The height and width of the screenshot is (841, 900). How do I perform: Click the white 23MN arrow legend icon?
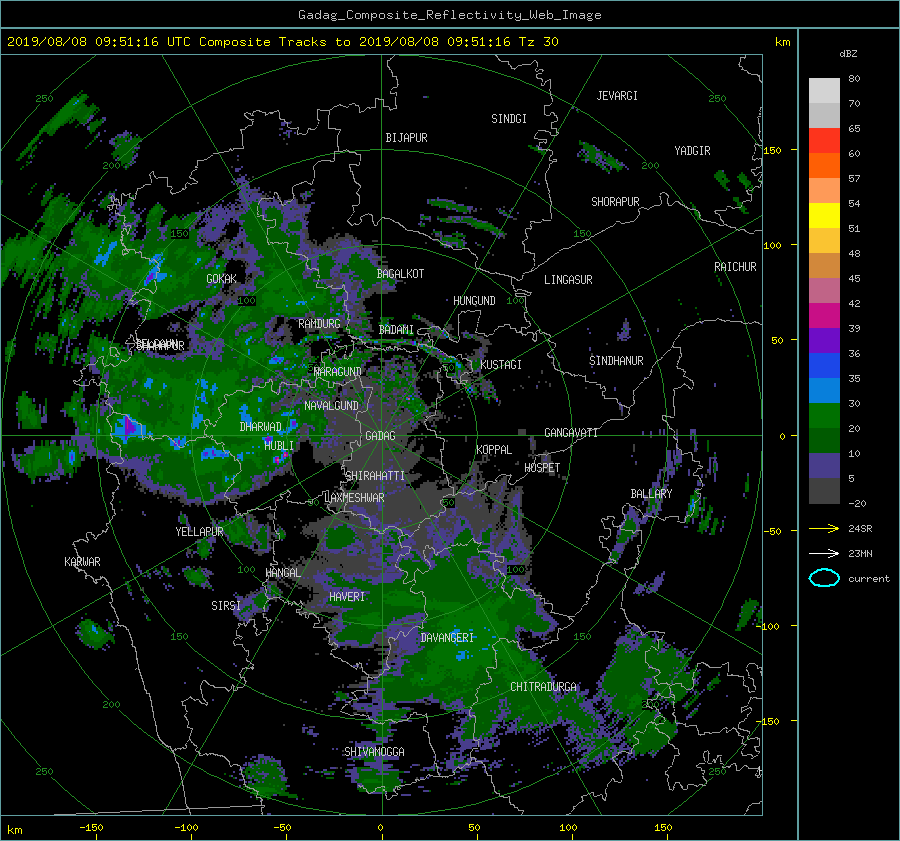pos(824,553)
